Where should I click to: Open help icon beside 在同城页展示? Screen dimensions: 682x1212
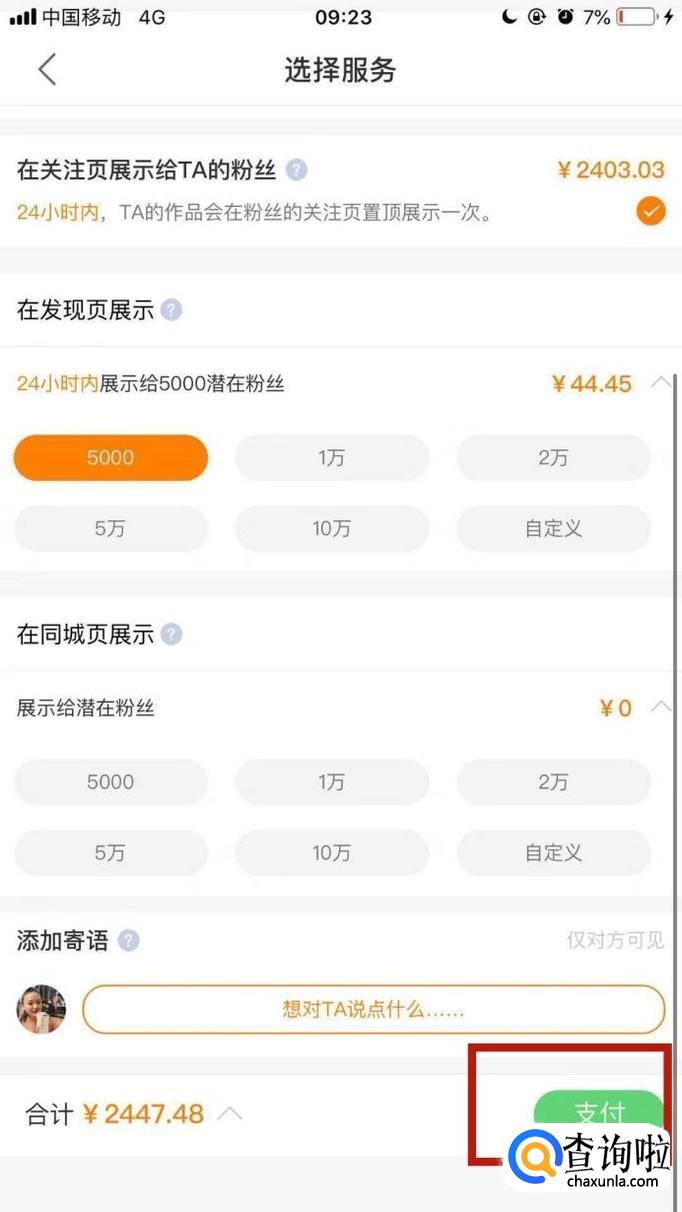(x=172, y=634)
